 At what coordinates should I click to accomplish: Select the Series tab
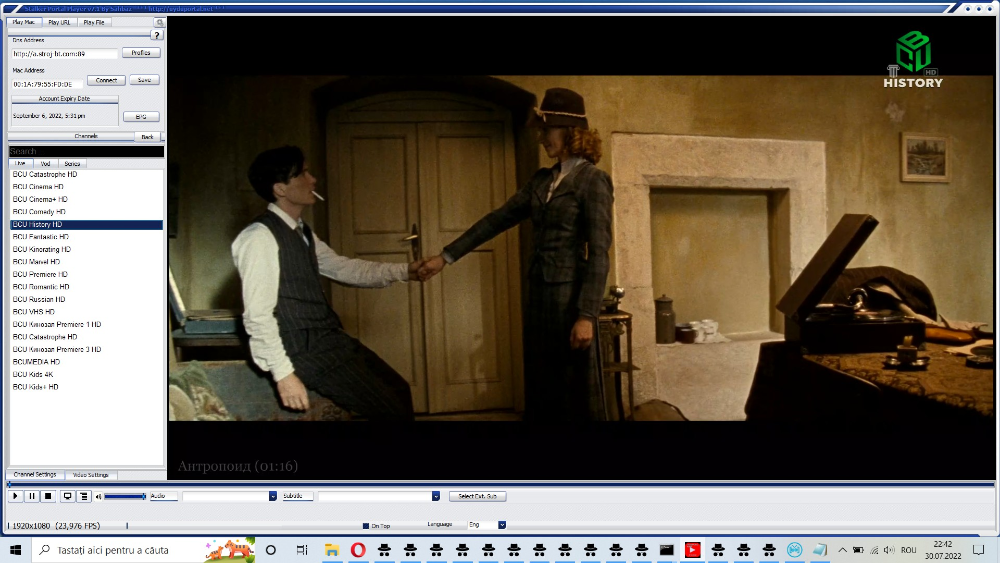(72, 163)
